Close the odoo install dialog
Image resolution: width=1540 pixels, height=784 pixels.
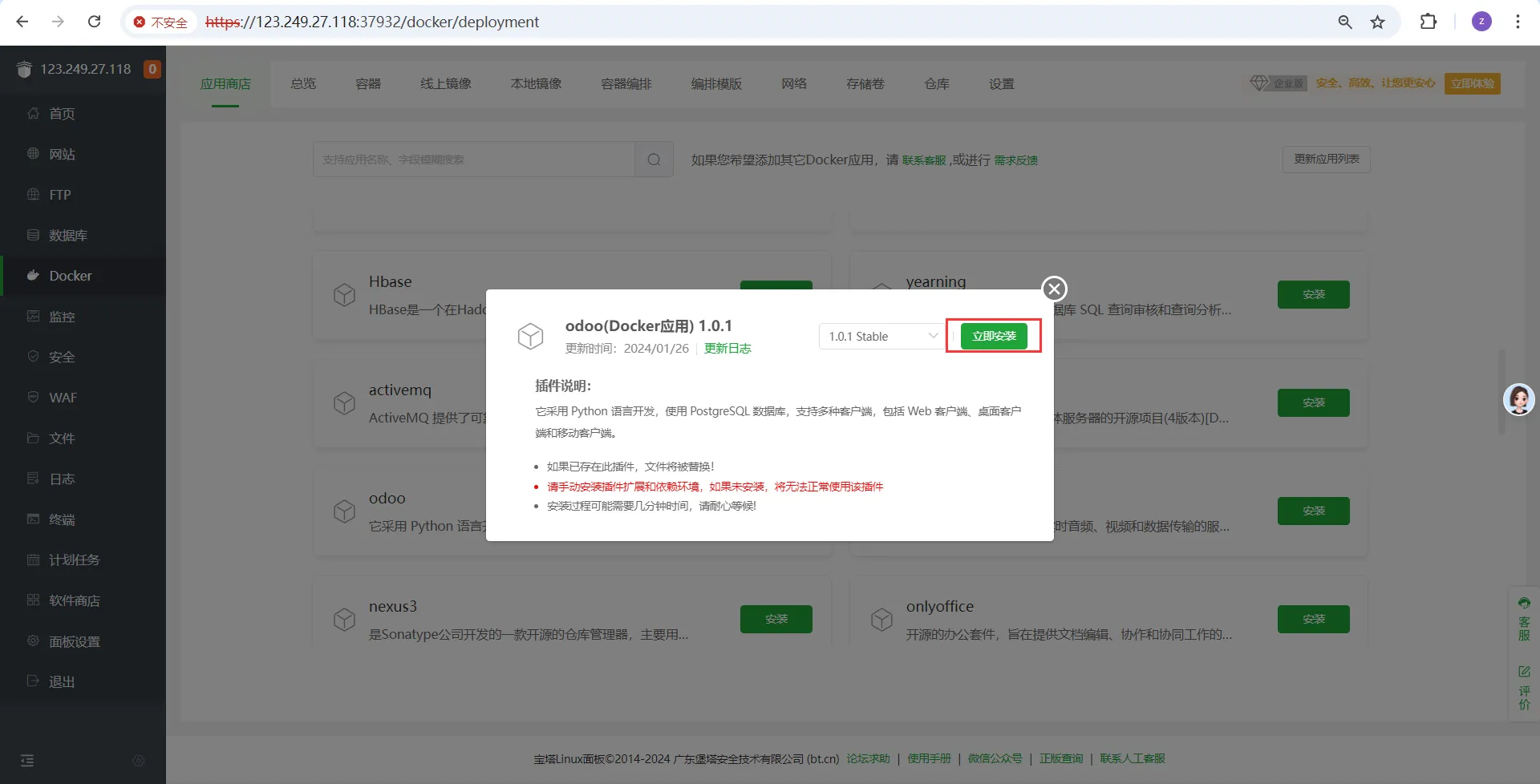click(x=1054, y=289)
